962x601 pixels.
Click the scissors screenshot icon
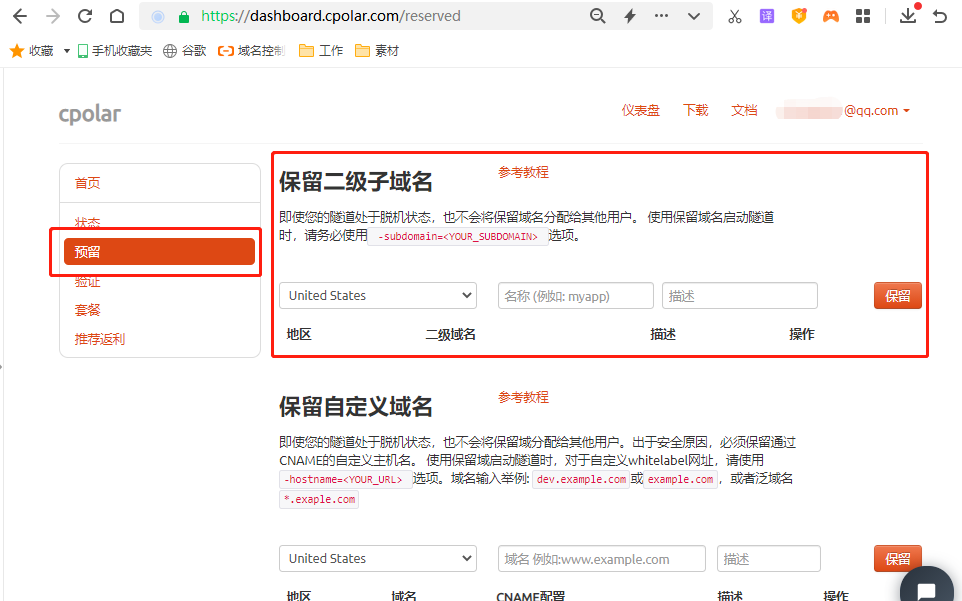(x=734, y=17)
